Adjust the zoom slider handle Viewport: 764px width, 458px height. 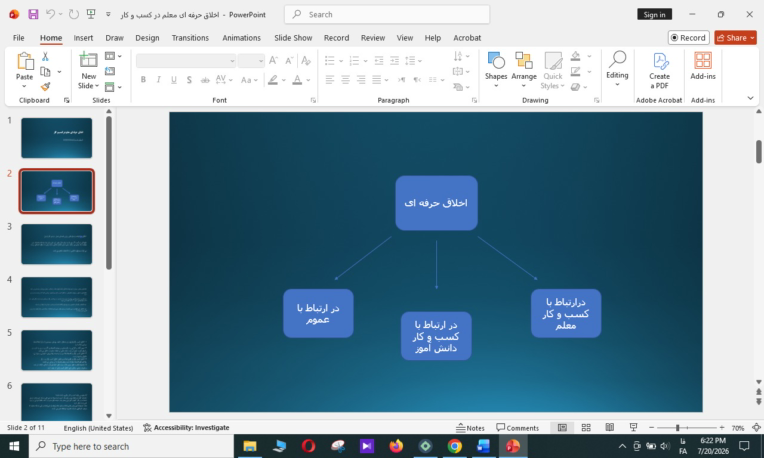pos(677,427)
